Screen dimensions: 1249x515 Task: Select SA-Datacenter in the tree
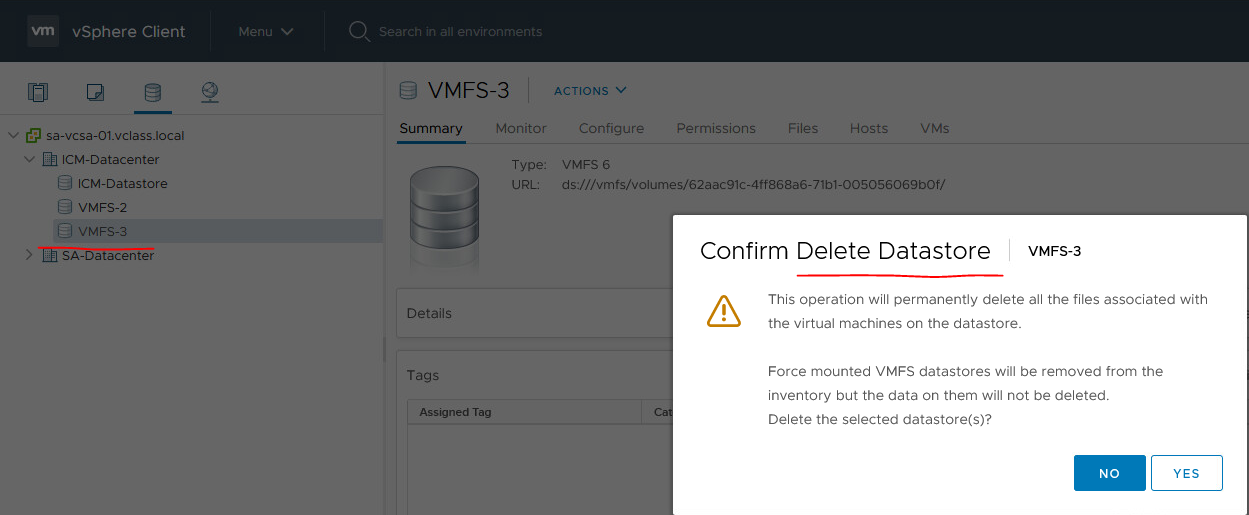pos(108,255)
